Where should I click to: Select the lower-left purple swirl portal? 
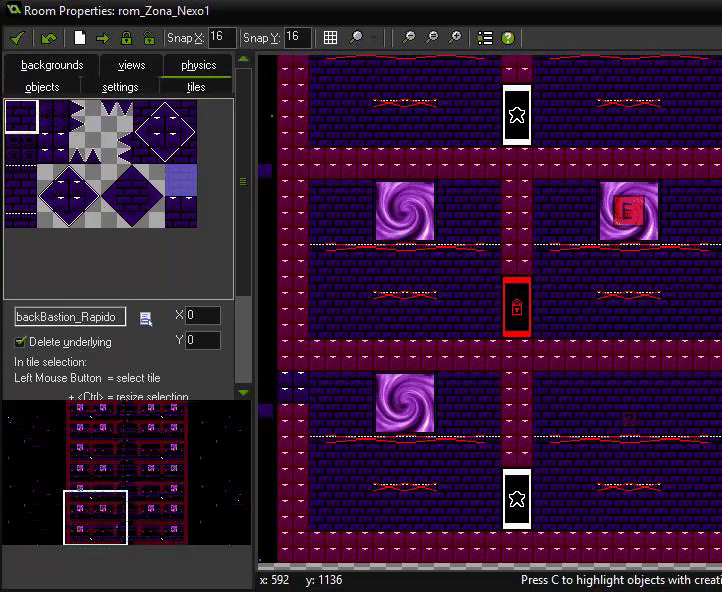[405, 403]
